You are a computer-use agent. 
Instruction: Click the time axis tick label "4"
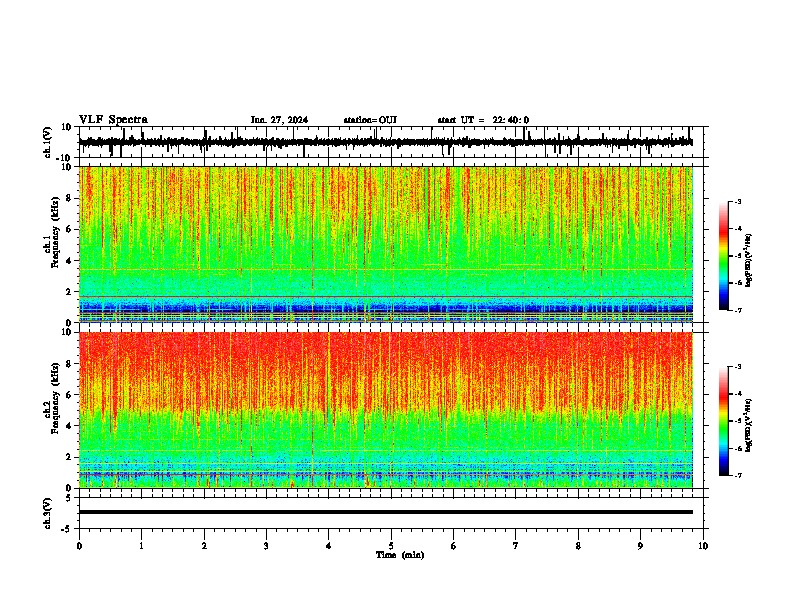coord(329,546)
